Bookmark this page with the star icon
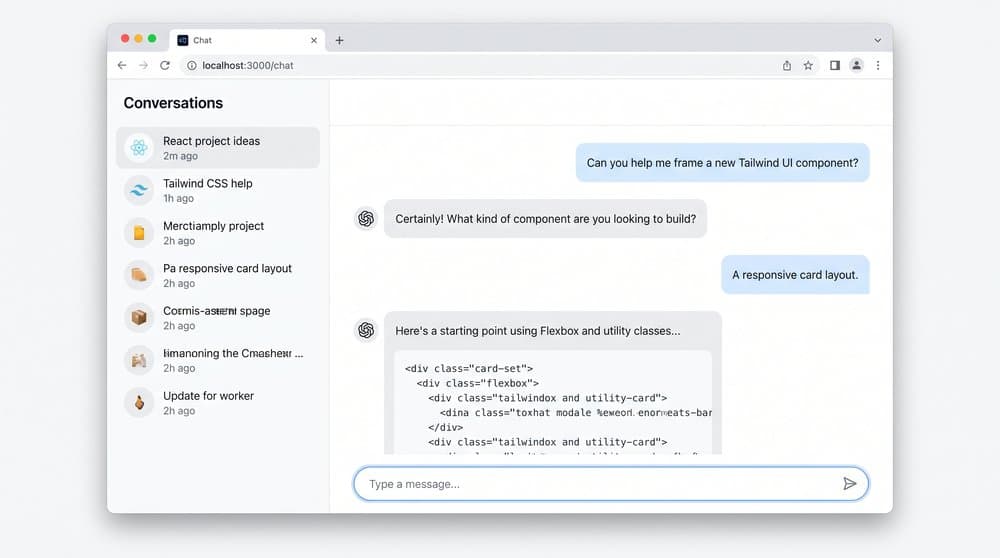 (x=808, y=65)
